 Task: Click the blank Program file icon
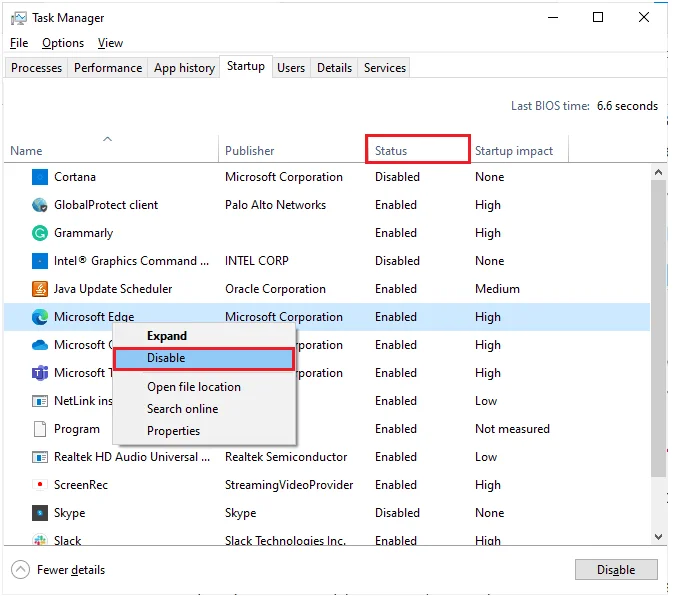[40, 429]
